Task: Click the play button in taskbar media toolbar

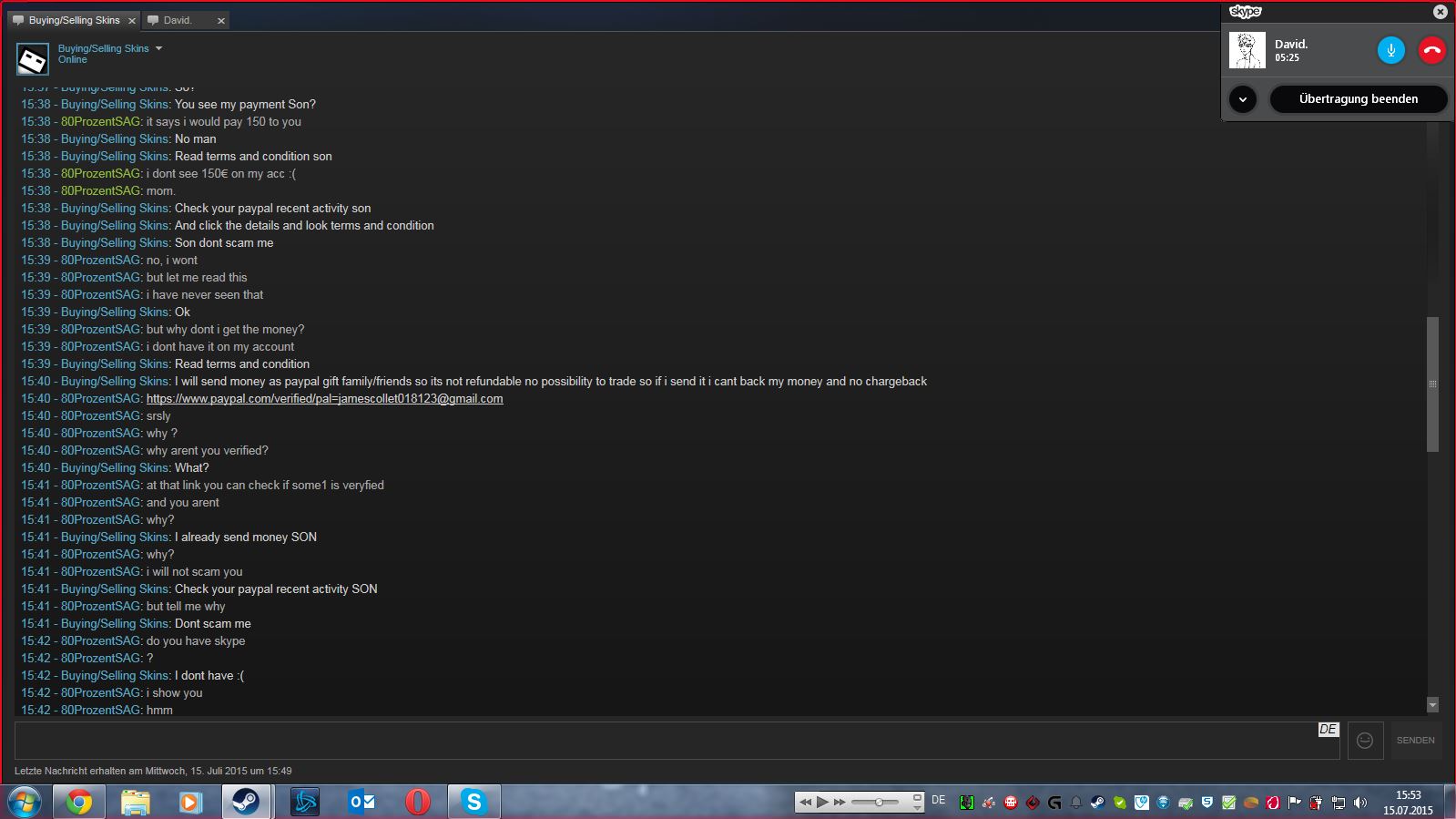Action: (822, 802)
